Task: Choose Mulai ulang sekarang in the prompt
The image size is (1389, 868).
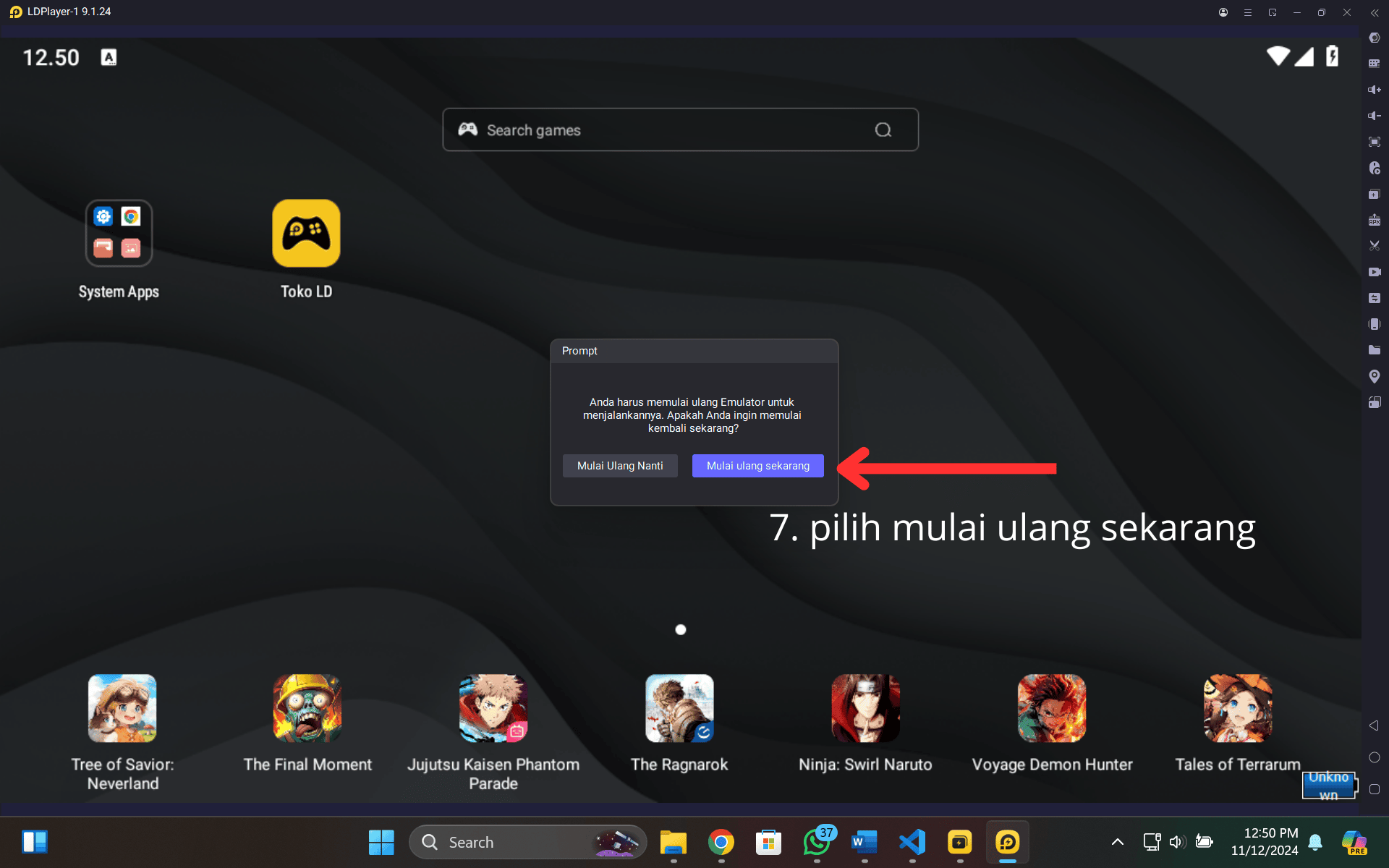Action: 757,465
